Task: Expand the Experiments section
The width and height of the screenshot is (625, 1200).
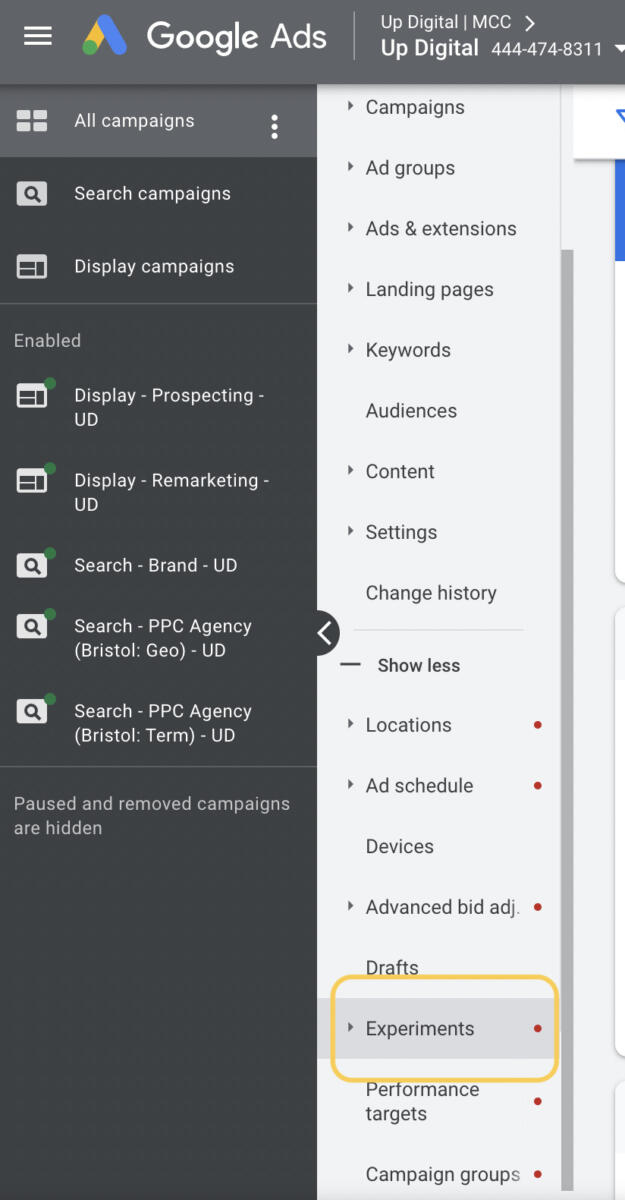Action: point(420,1028)
